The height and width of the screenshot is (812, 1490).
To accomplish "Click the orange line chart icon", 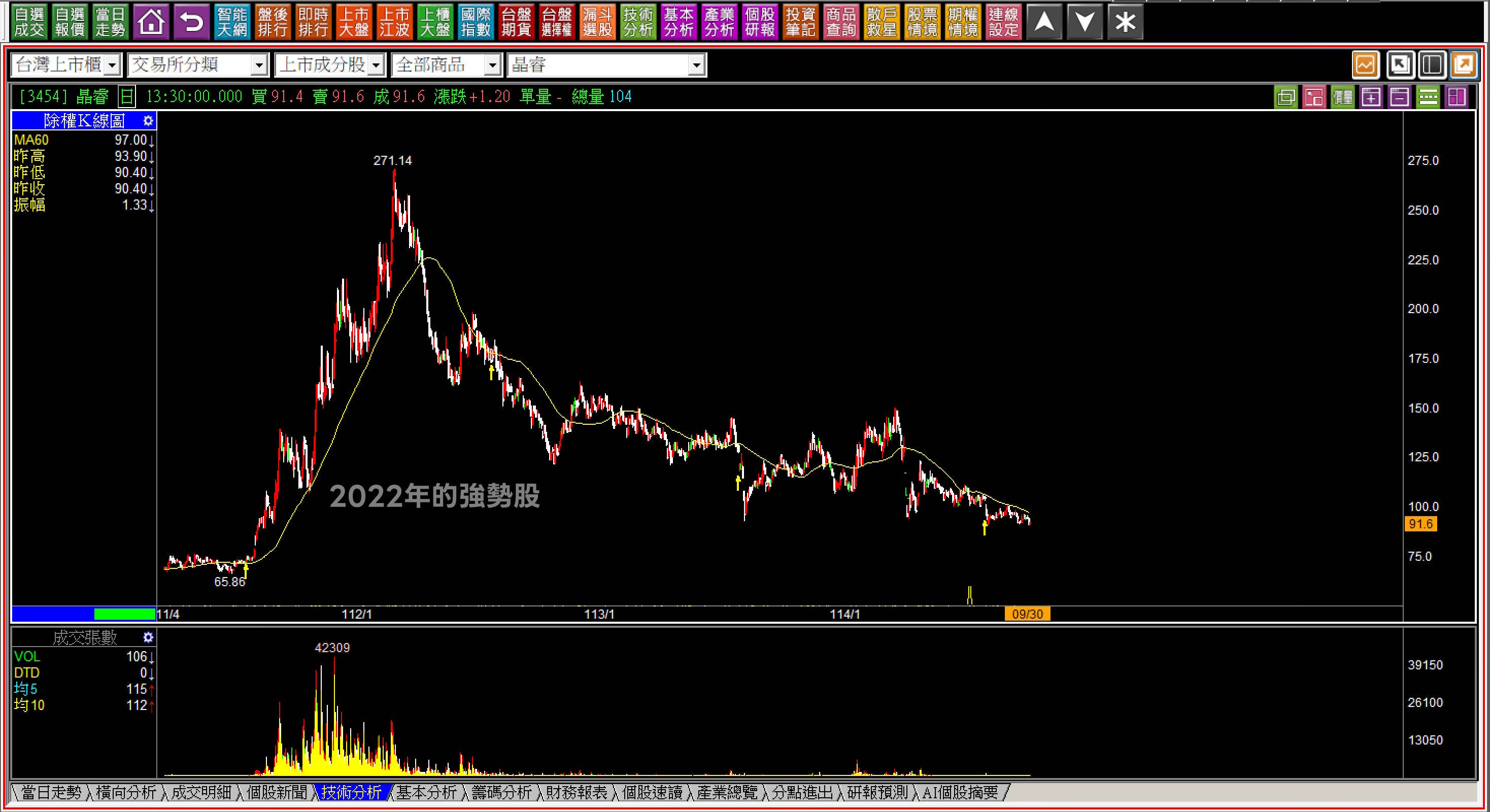I will coord(1365,64).
